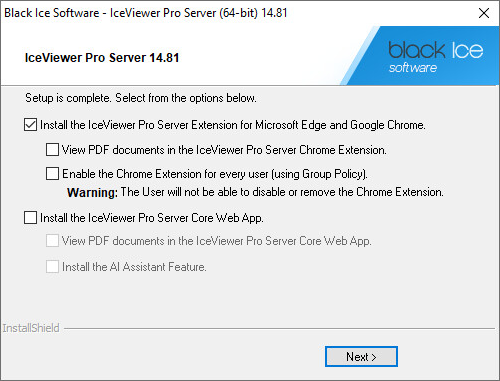Click the Server Core Web App label text
Image resolution: width=500 pixels, height=381 pixels.
(x=210, y=218)
